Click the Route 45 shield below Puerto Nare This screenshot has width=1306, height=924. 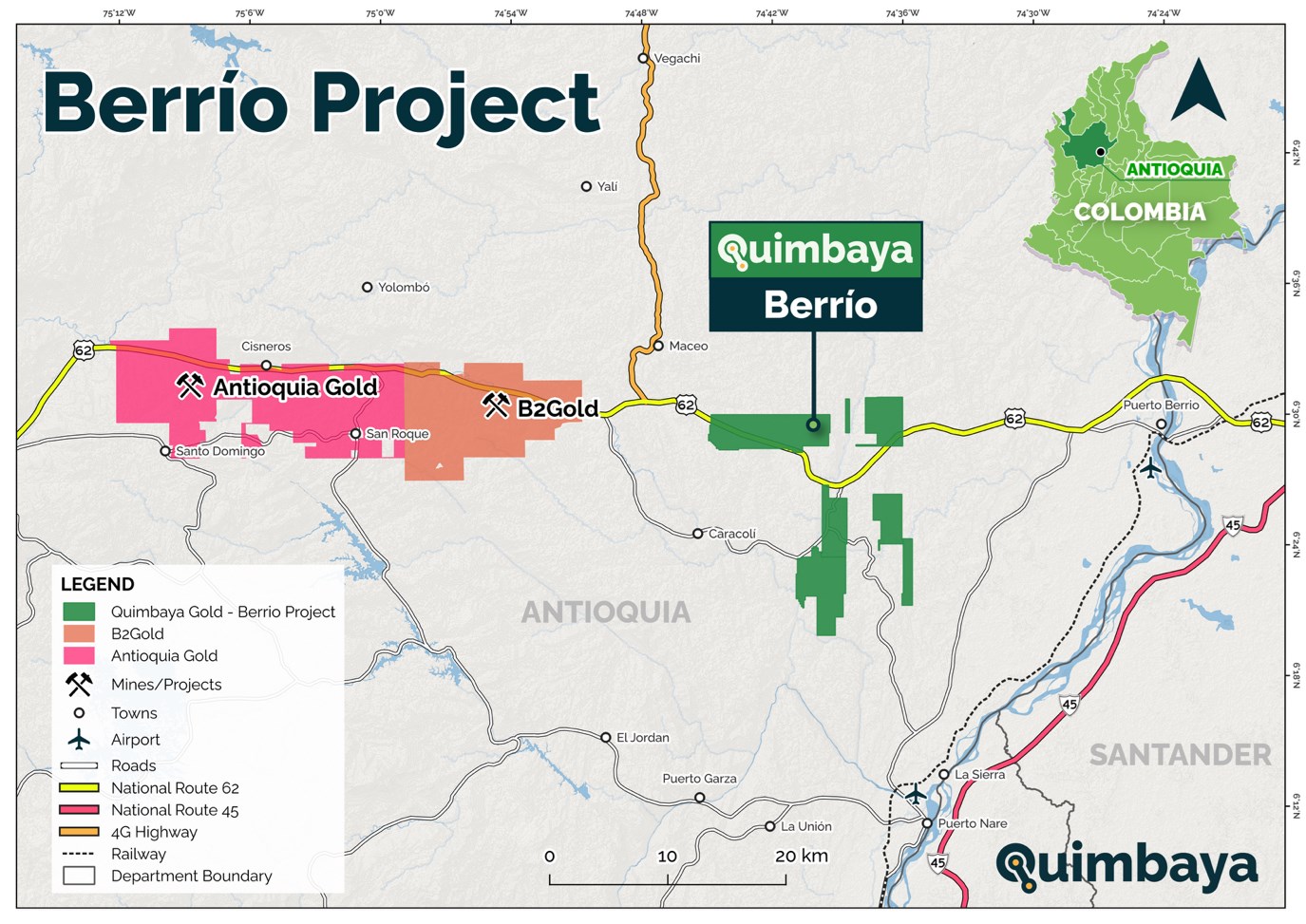(x=937, y=862)
